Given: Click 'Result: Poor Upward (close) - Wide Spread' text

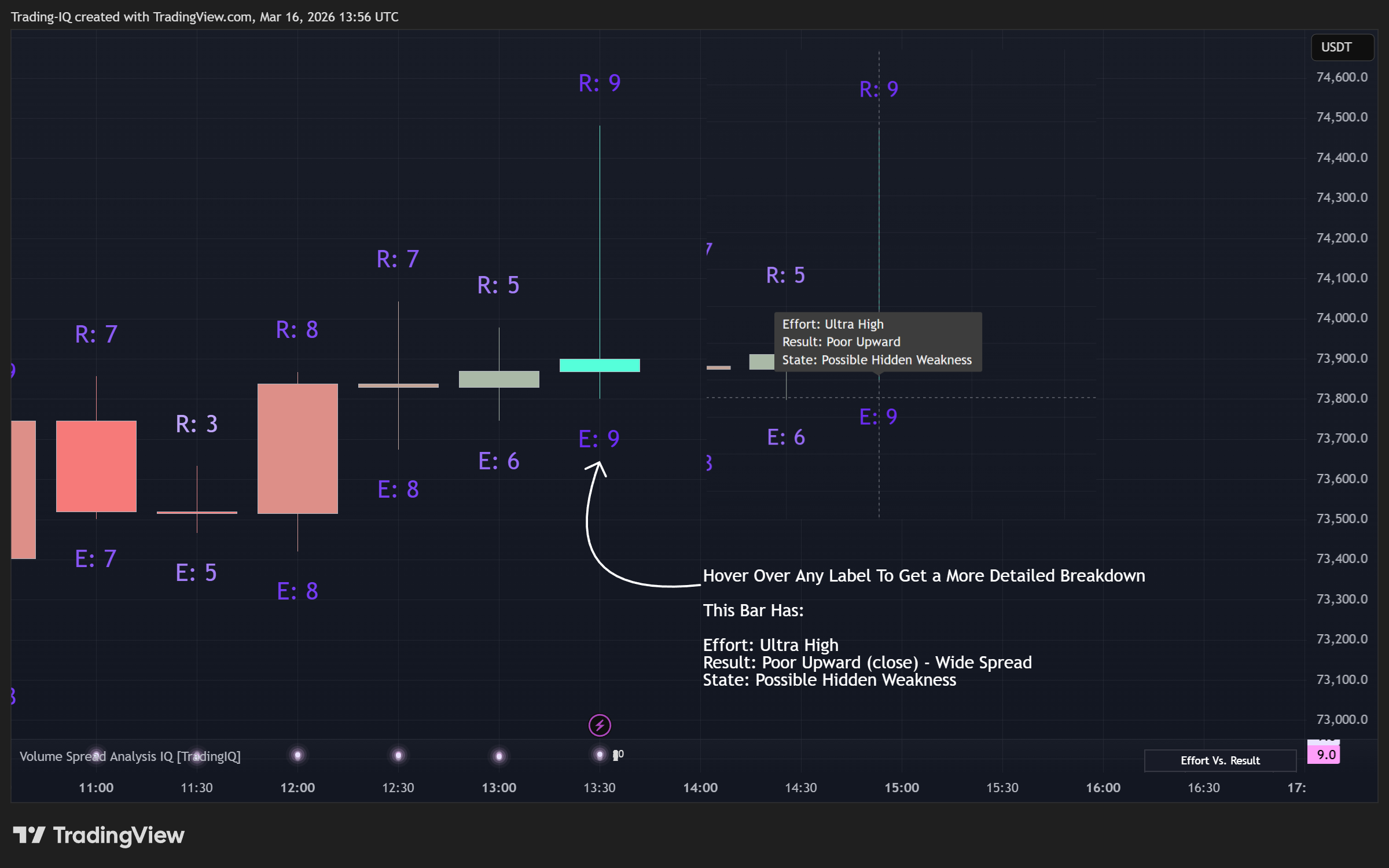Looking at the screenshot, I should (x=867, y=663).
